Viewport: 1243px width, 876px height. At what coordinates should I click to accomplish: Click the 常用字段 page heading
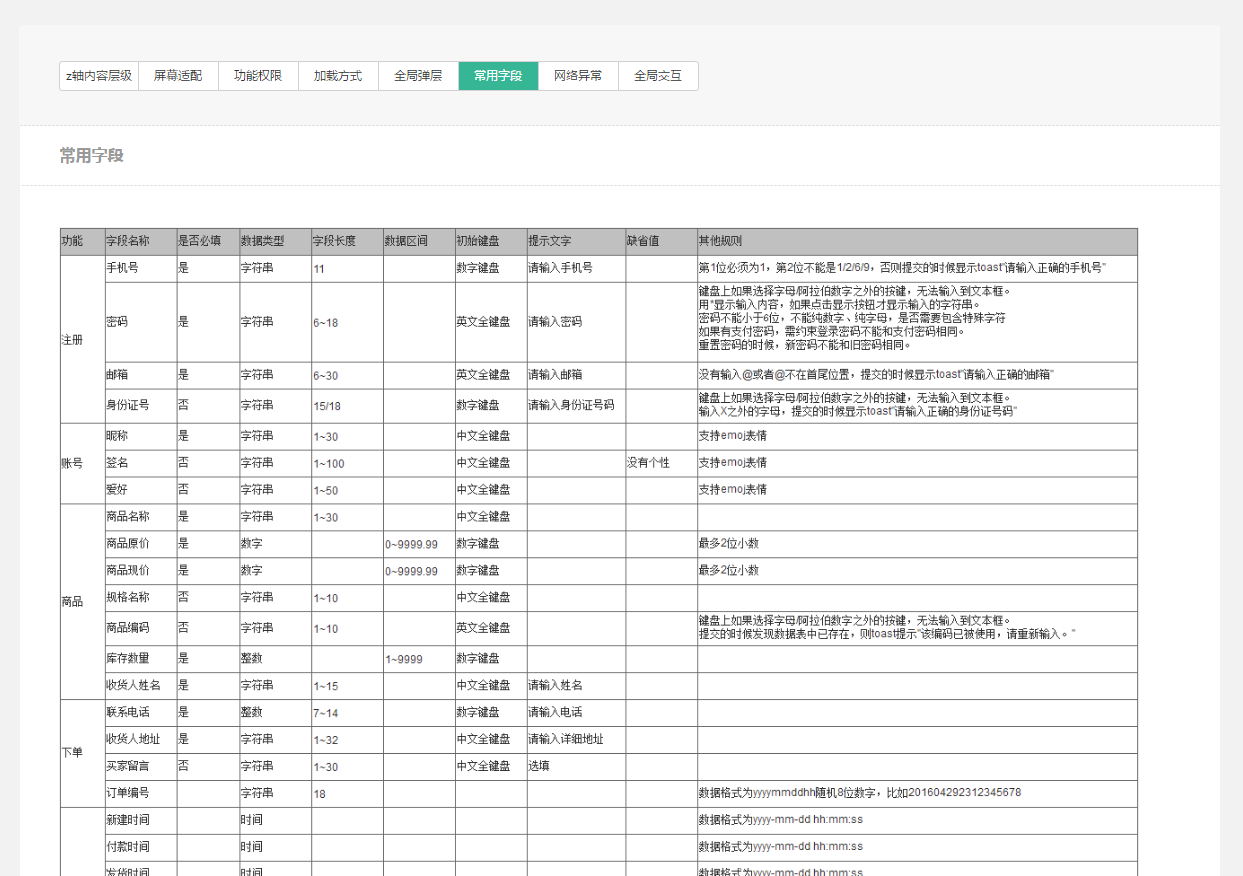coord(91,156)
